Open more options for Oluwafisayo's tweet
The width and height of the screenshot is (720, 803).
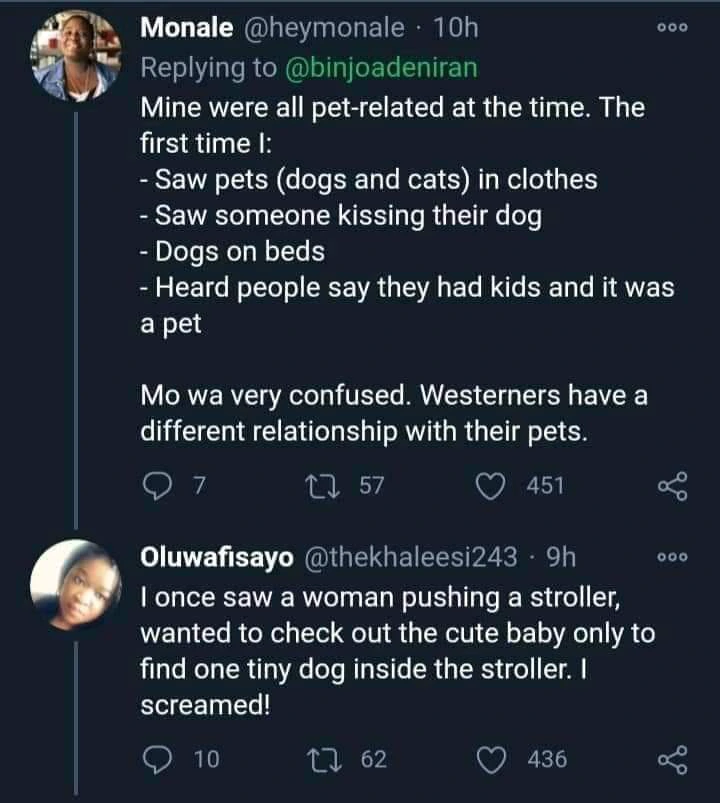670,559
